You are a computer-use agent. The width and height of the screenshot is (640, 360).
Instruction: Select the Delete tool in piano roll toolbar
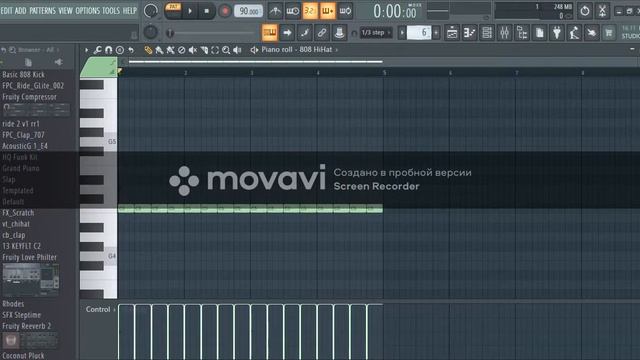pos(181,50)
